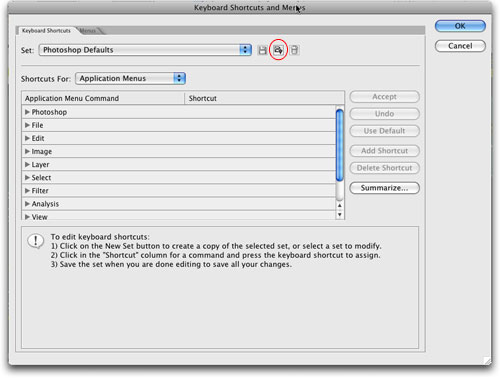Click the Accept button
Image resolution: width=500 pixels, height=378 pixels.
[x=384, y=97]
